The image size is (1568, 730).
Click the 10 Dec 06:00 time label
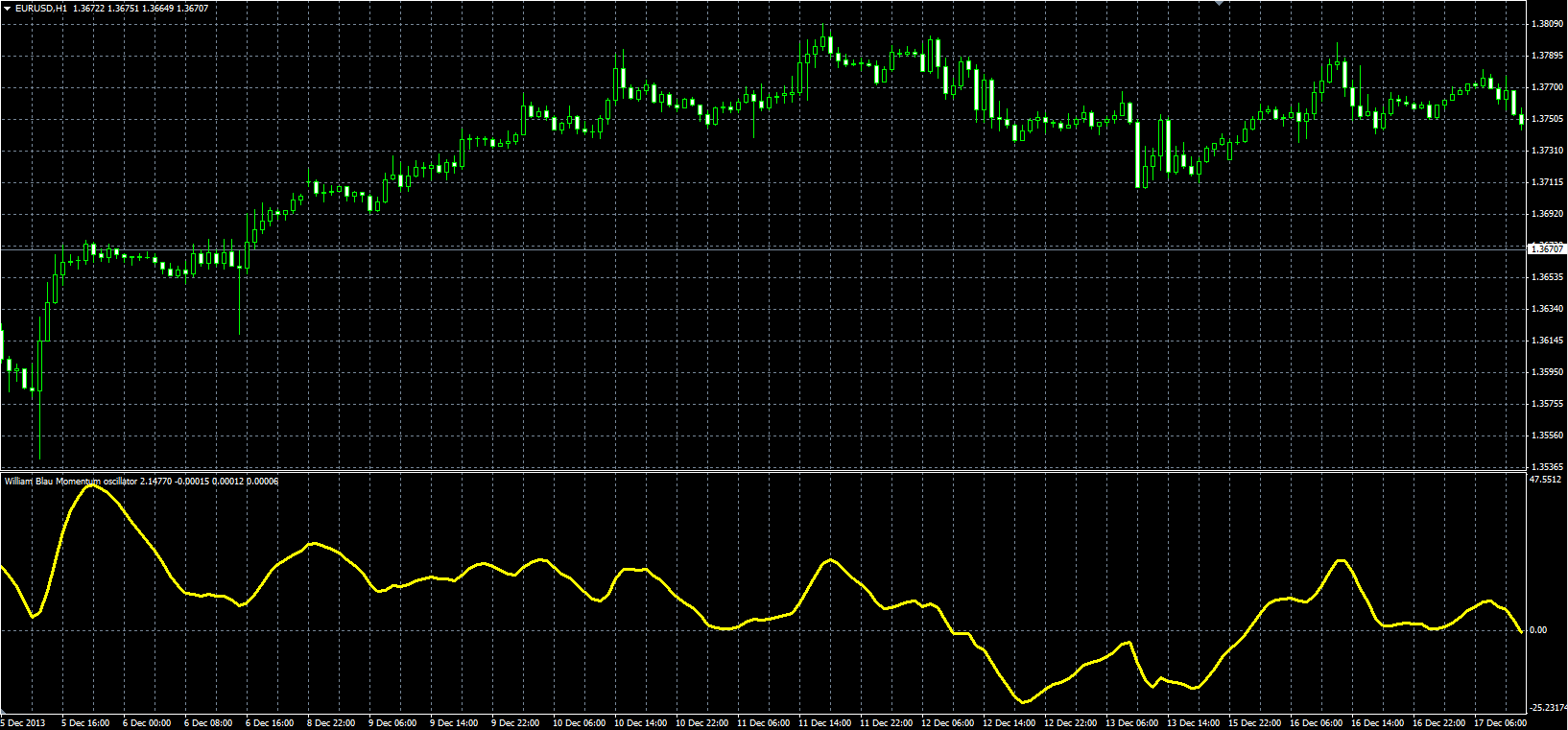(580, 723)
